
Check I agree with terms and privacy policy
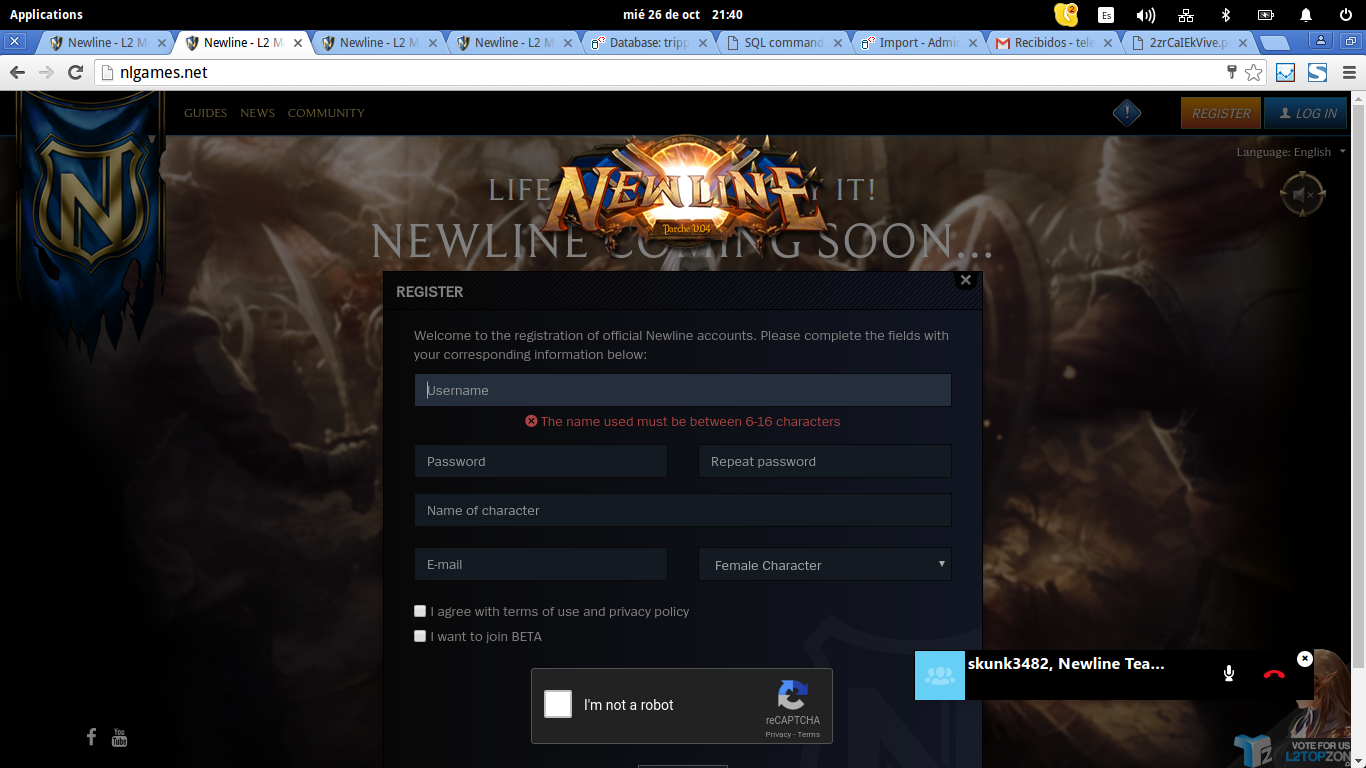pyautogui.click(x=420, y=611)
